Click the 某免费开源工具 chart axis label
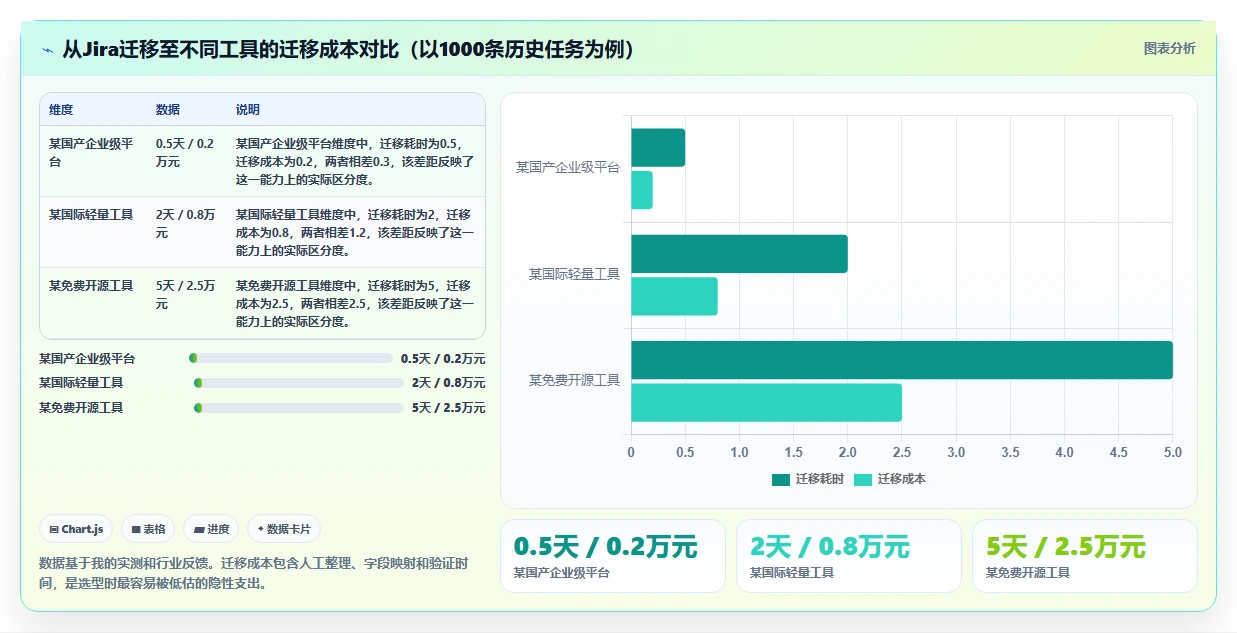The image size is (1237, 633). tap(574, 380)
